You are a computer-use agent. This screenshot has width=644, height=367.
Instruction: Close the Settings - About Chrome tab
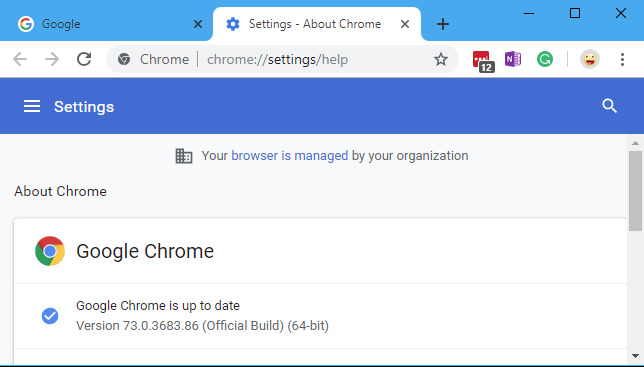coord(405,24)
